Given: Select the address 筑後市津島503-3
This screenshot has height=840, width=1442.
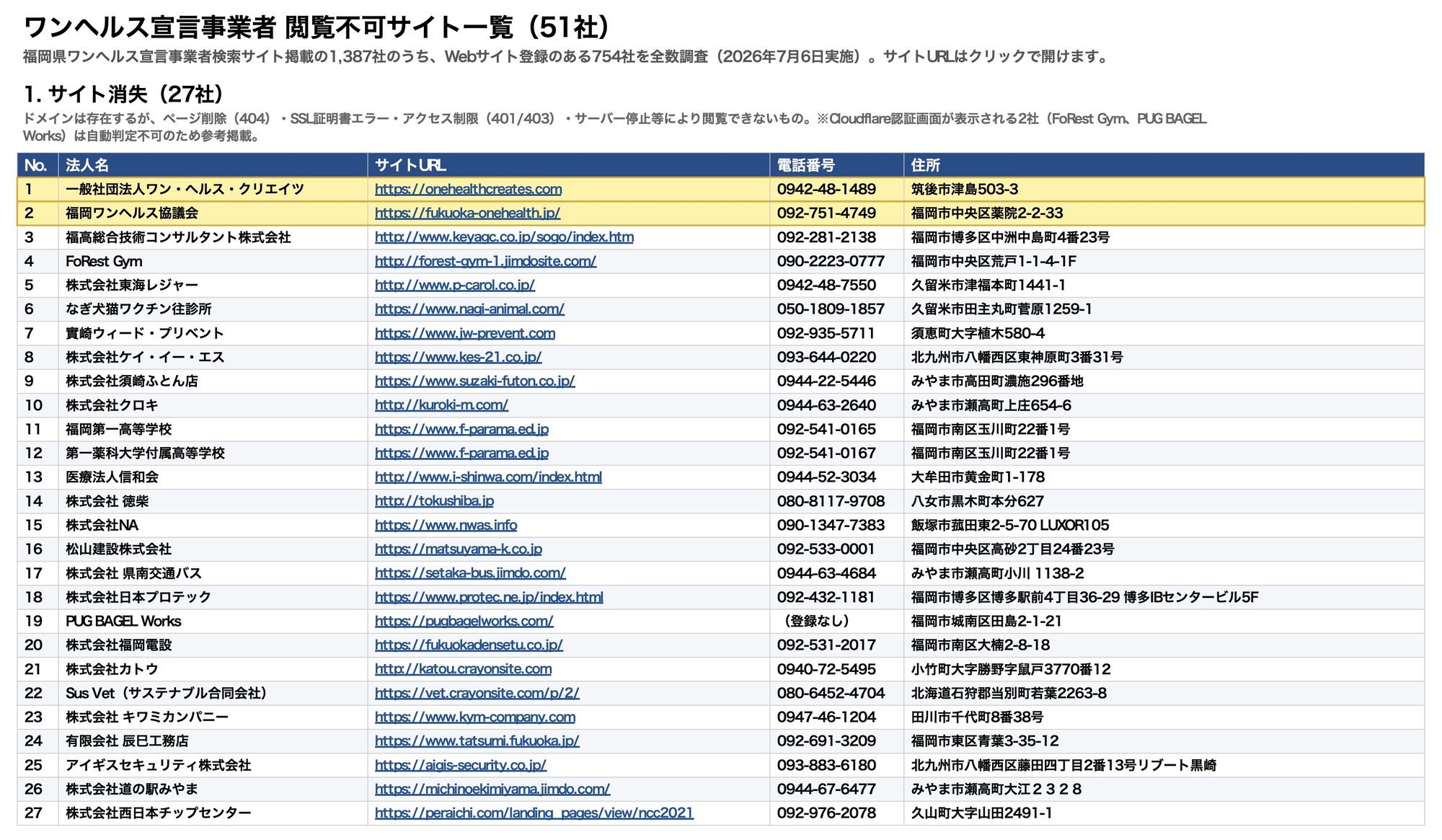Looking at the screenshot, I should click(x=964, y=190).
